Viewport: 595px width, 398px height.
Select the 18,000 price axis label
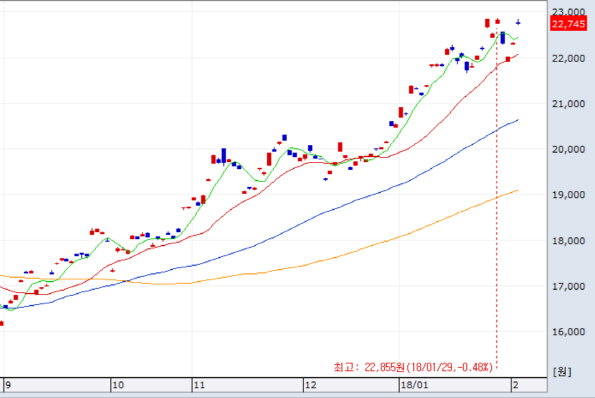568,241
